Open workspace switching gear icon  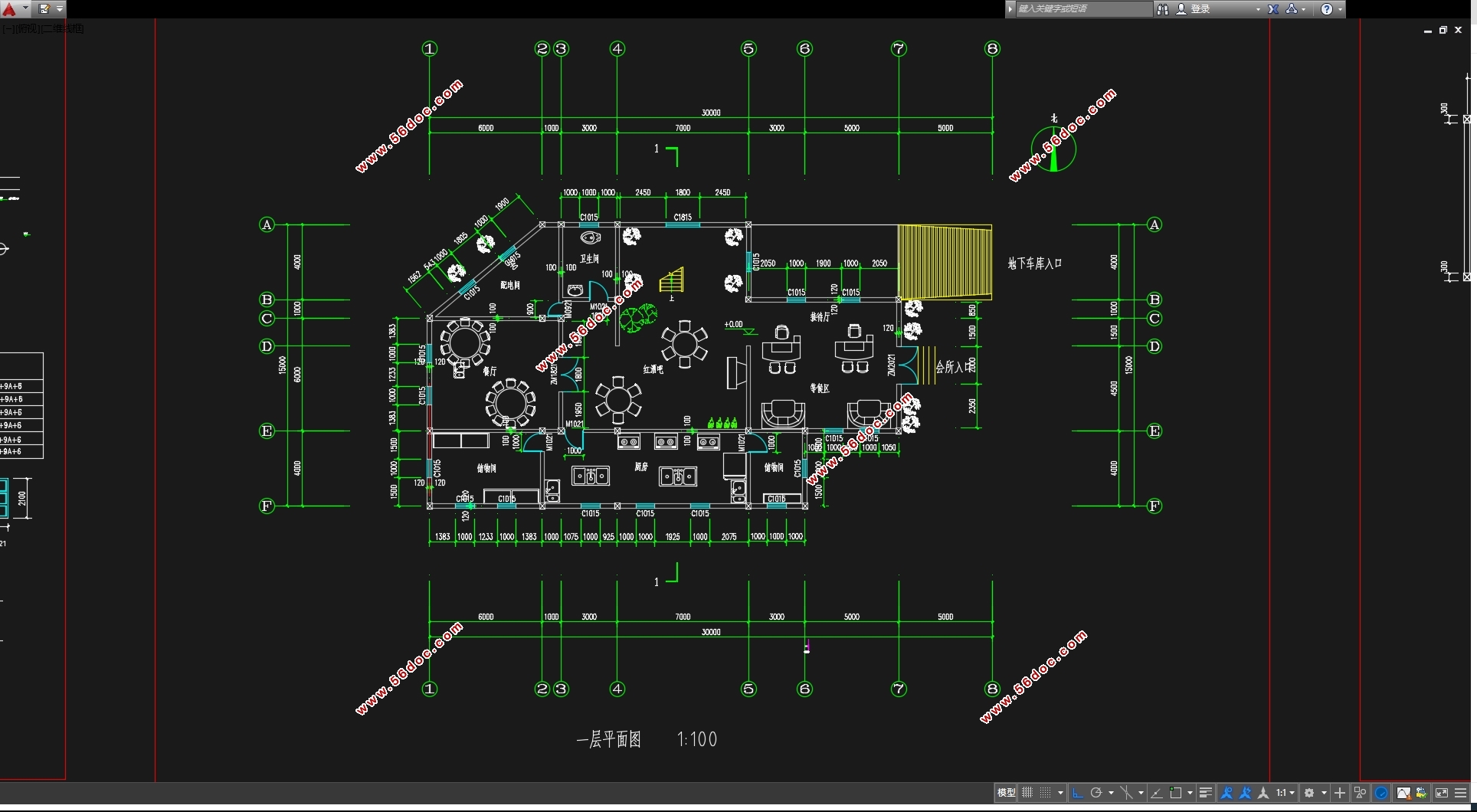click(x=1309, y=793)
